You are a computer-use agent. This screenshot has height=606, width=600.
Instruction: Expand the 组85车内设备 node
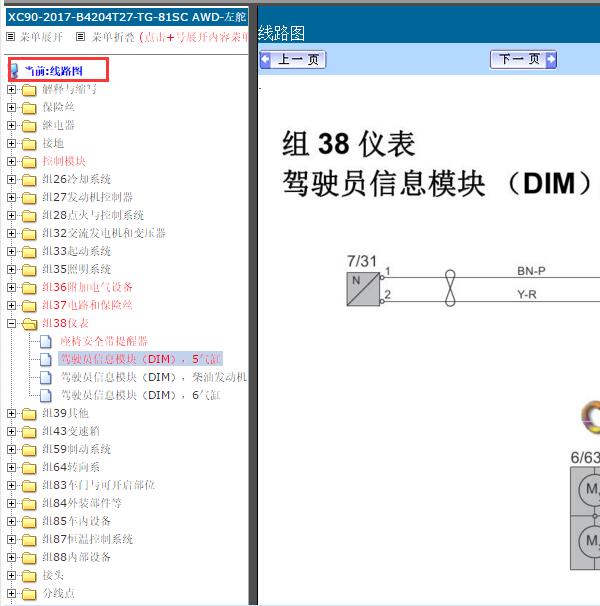[x=12, y=521]
